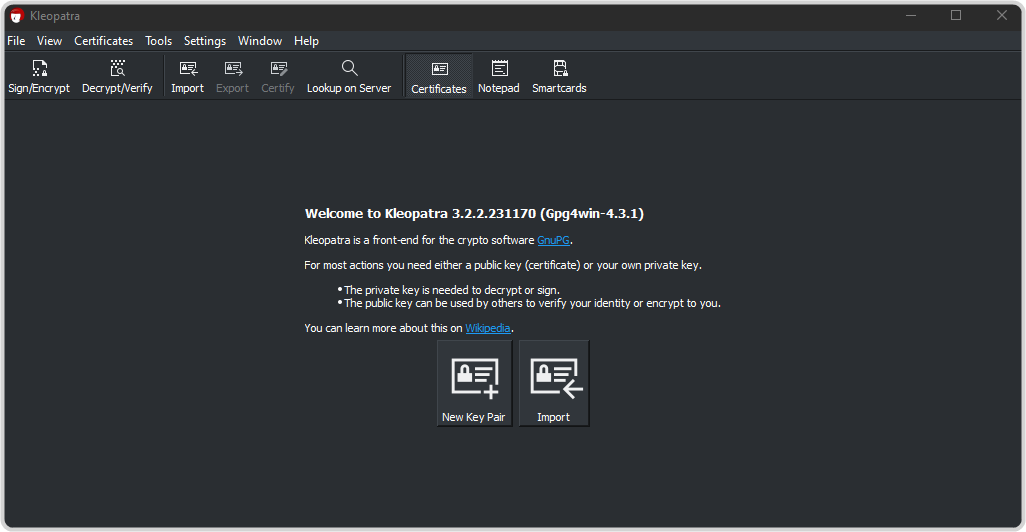This screenshot has height=532, width=1026.
Task: Open the Settings menu
Action: [x=205, y=41]
